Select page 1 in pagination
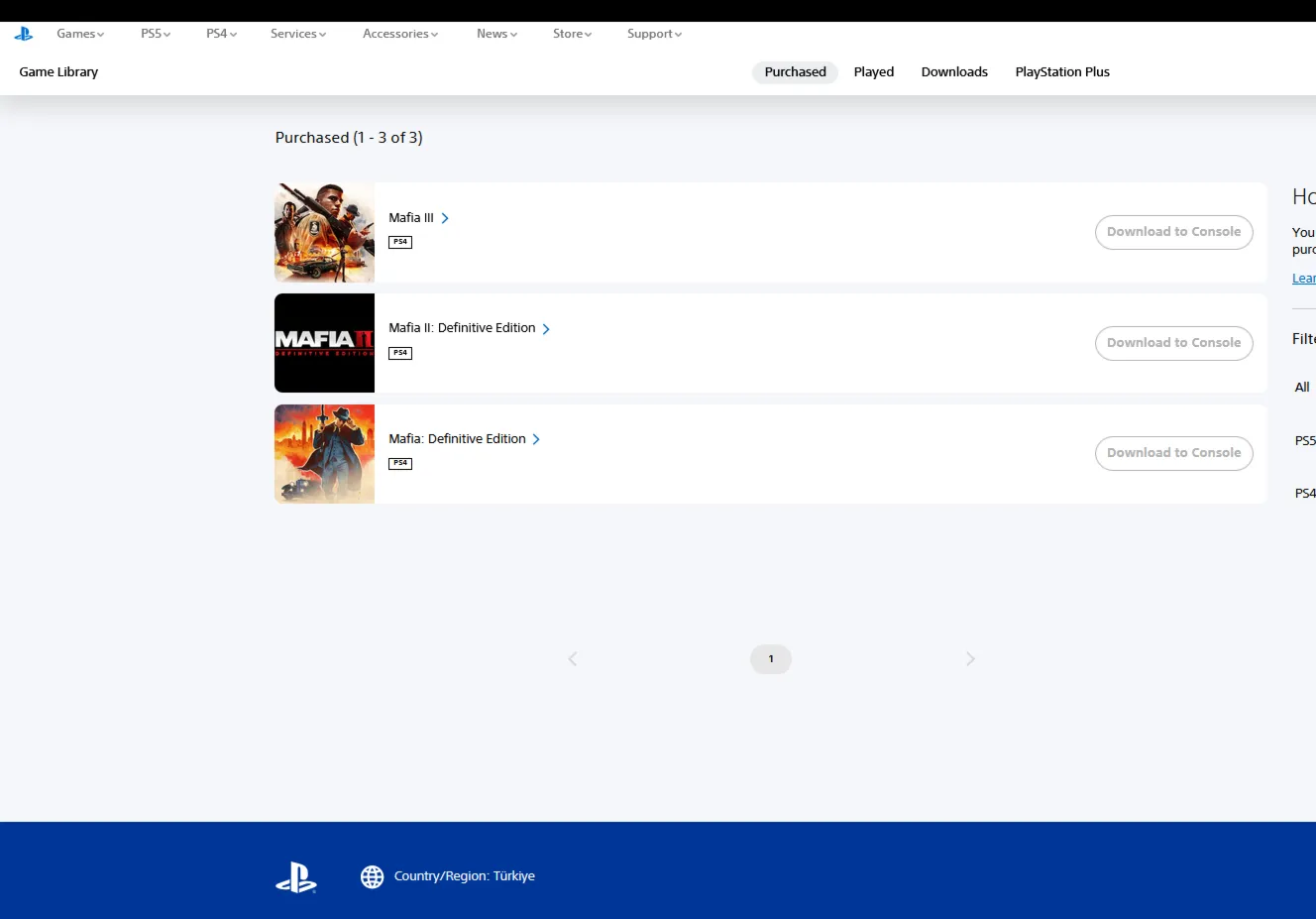The width and height of the screenshot is (1316, 919). click(770, 659)
